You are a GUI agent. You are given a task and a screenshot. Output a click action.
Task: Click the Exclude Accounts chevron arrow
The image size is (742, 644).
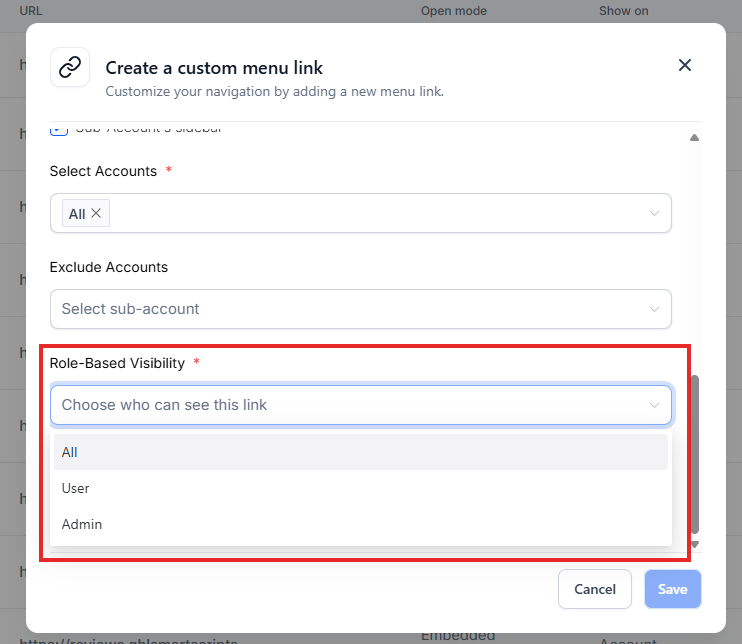tap(654, 309)
